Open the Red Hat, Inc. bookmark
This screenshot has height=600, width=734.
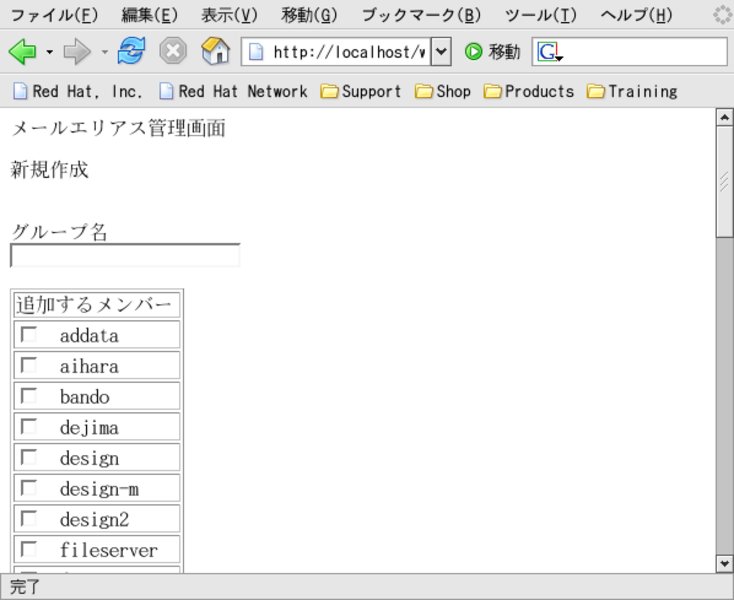click(x=78, y=91)
